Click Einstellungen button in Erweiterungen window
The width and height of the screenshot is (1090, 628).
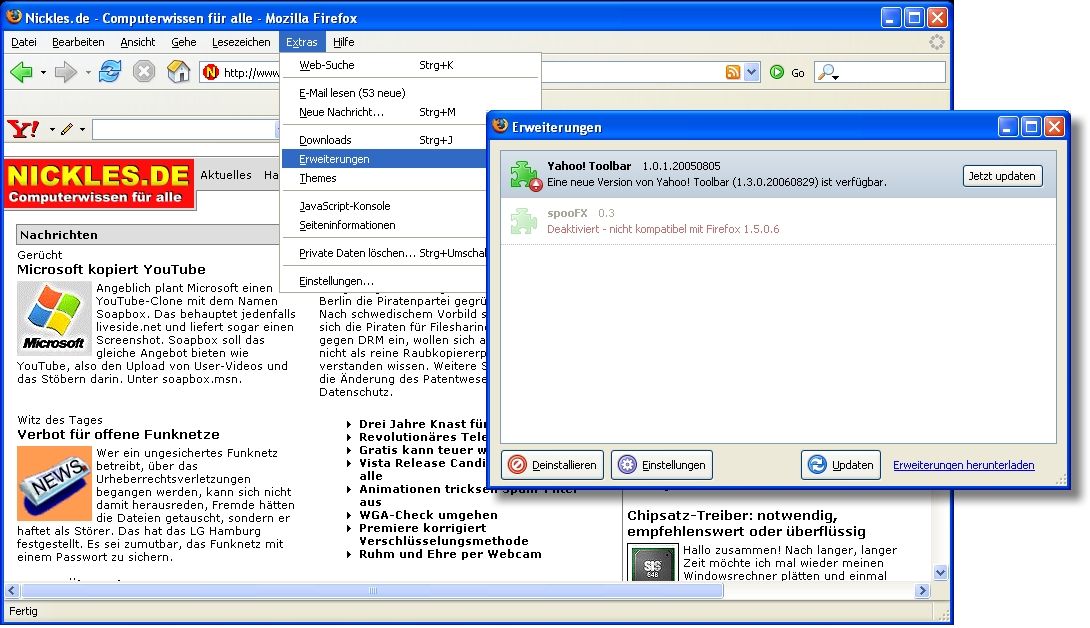click(x=662, y=465)
